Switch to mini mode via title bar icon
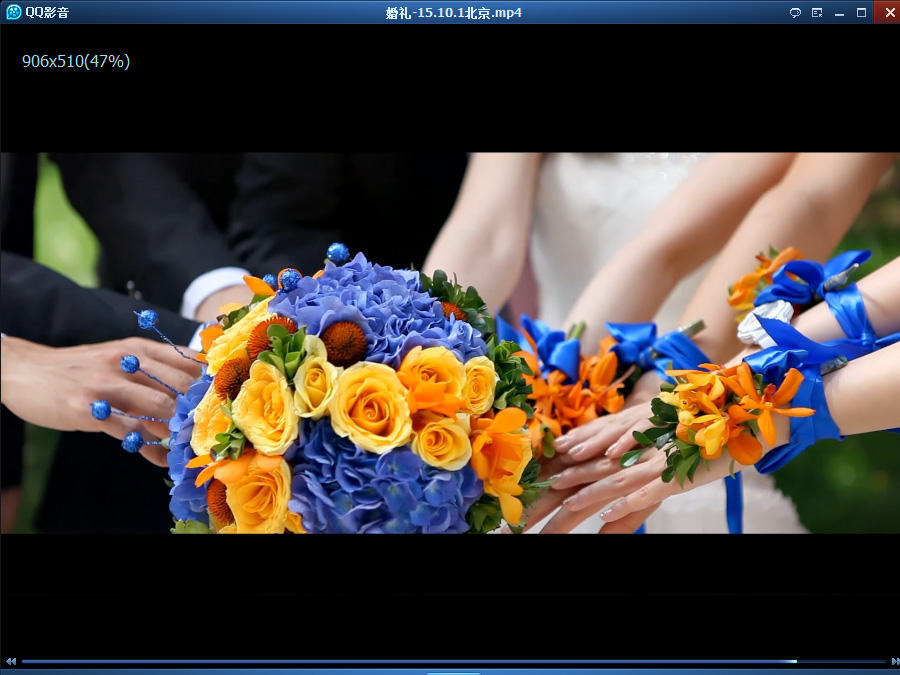Viewport: 900px width, 675px height. click(817, 13)
